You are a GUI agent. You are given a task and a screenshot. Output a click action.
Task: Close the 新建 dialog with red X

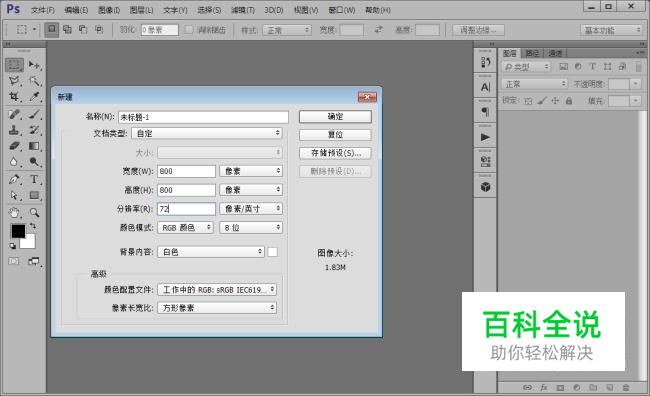click(x=367, y=97)
